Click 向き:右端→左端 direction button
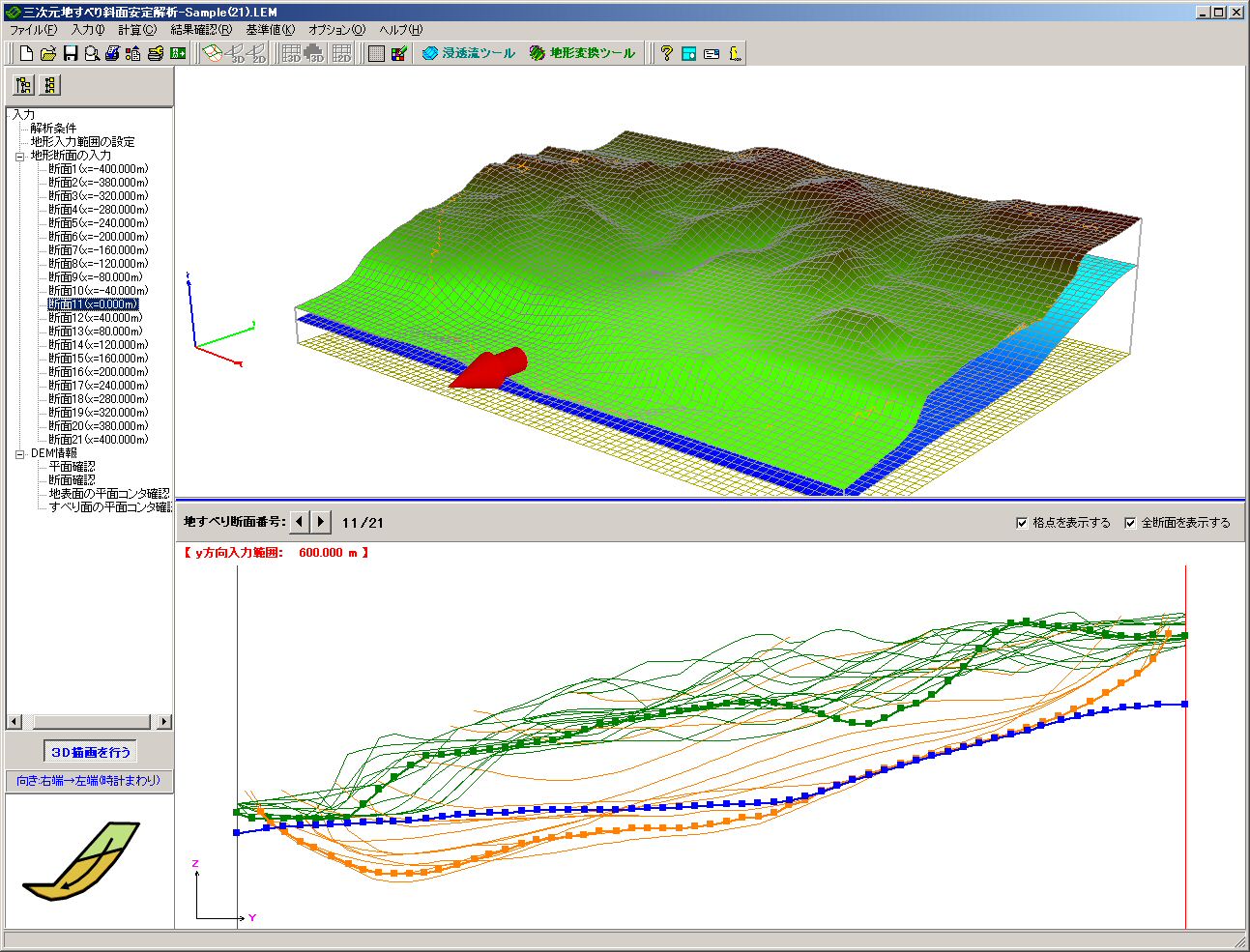 coord(89,781)
